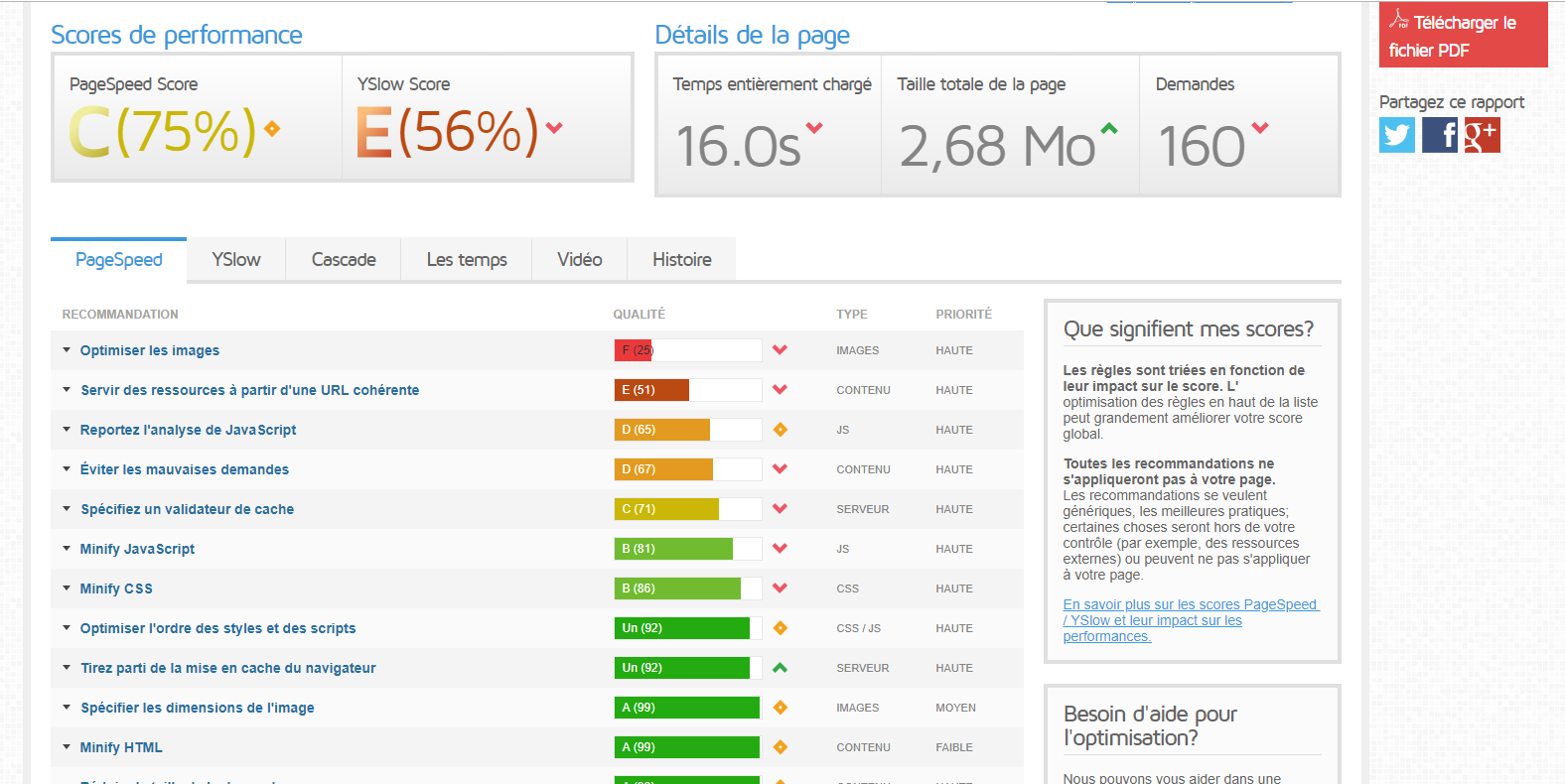The height and width of the screenshot is (784, 1565).
Task: Click the red down arrow for Minify CSS
Action: point(780,588)
